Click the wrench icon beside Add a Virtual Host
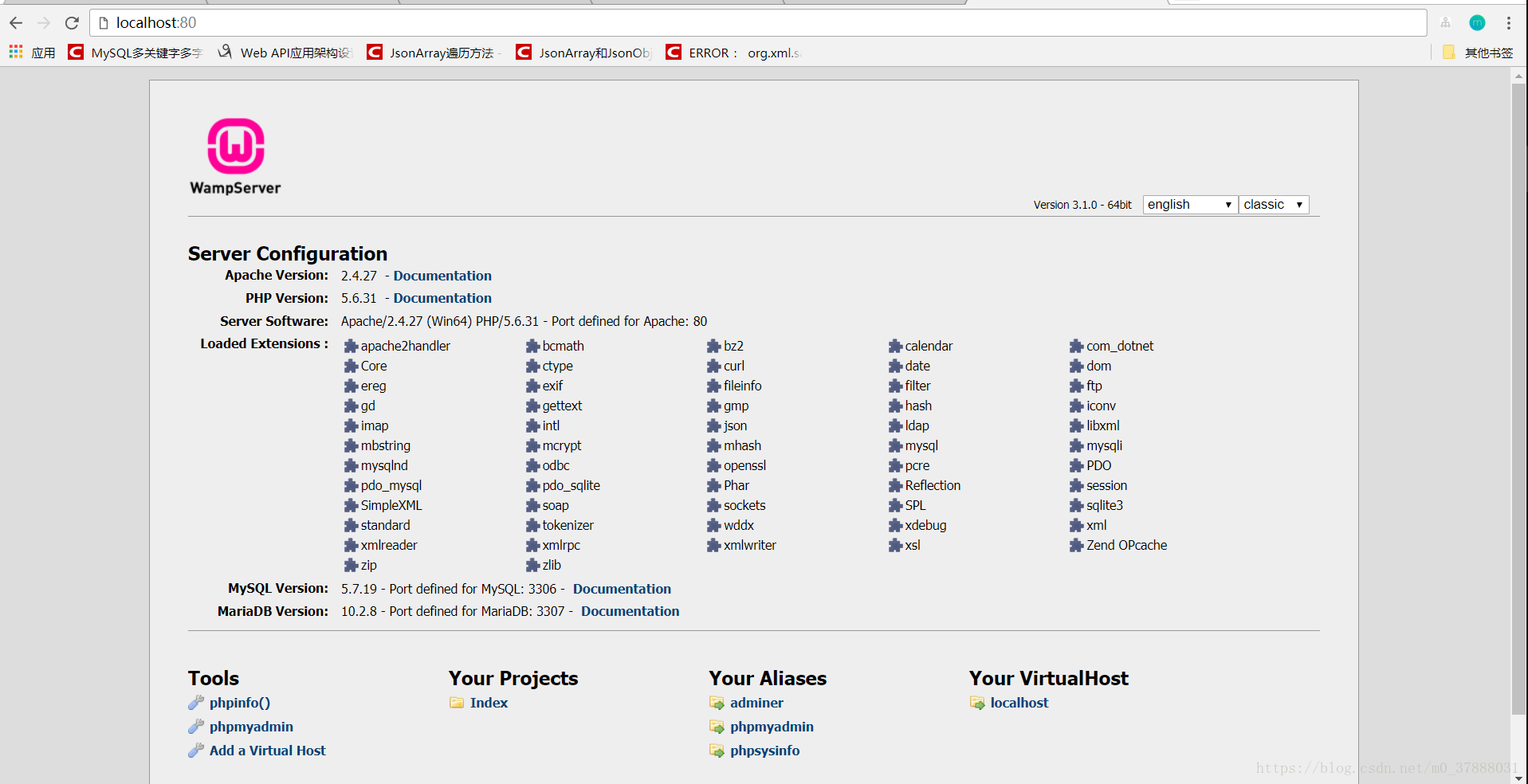Screen dimensions: 1528x784 (x=196, y=751)
